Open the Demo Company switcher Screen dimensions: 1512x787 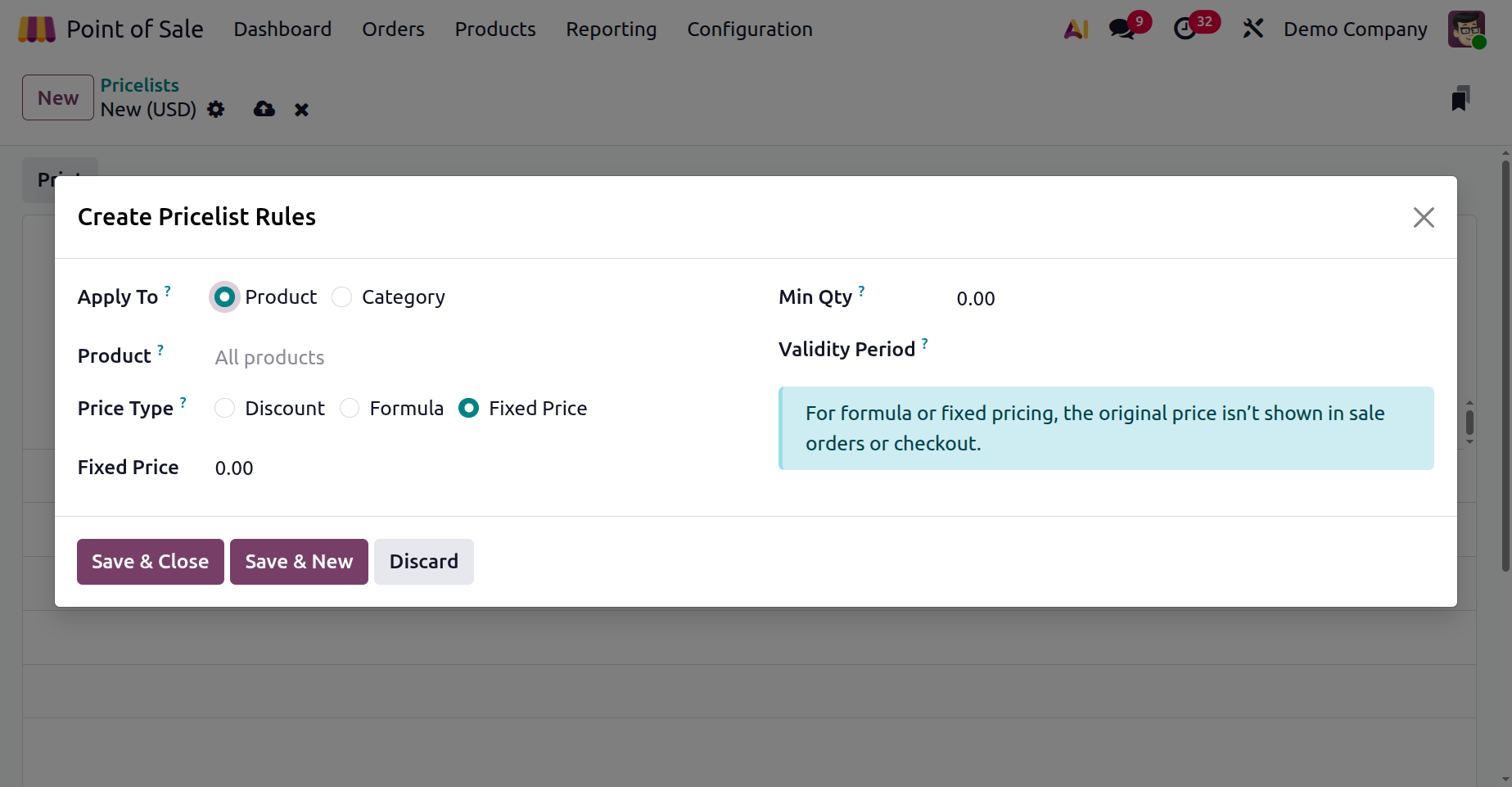click(x=1355, y=29)
